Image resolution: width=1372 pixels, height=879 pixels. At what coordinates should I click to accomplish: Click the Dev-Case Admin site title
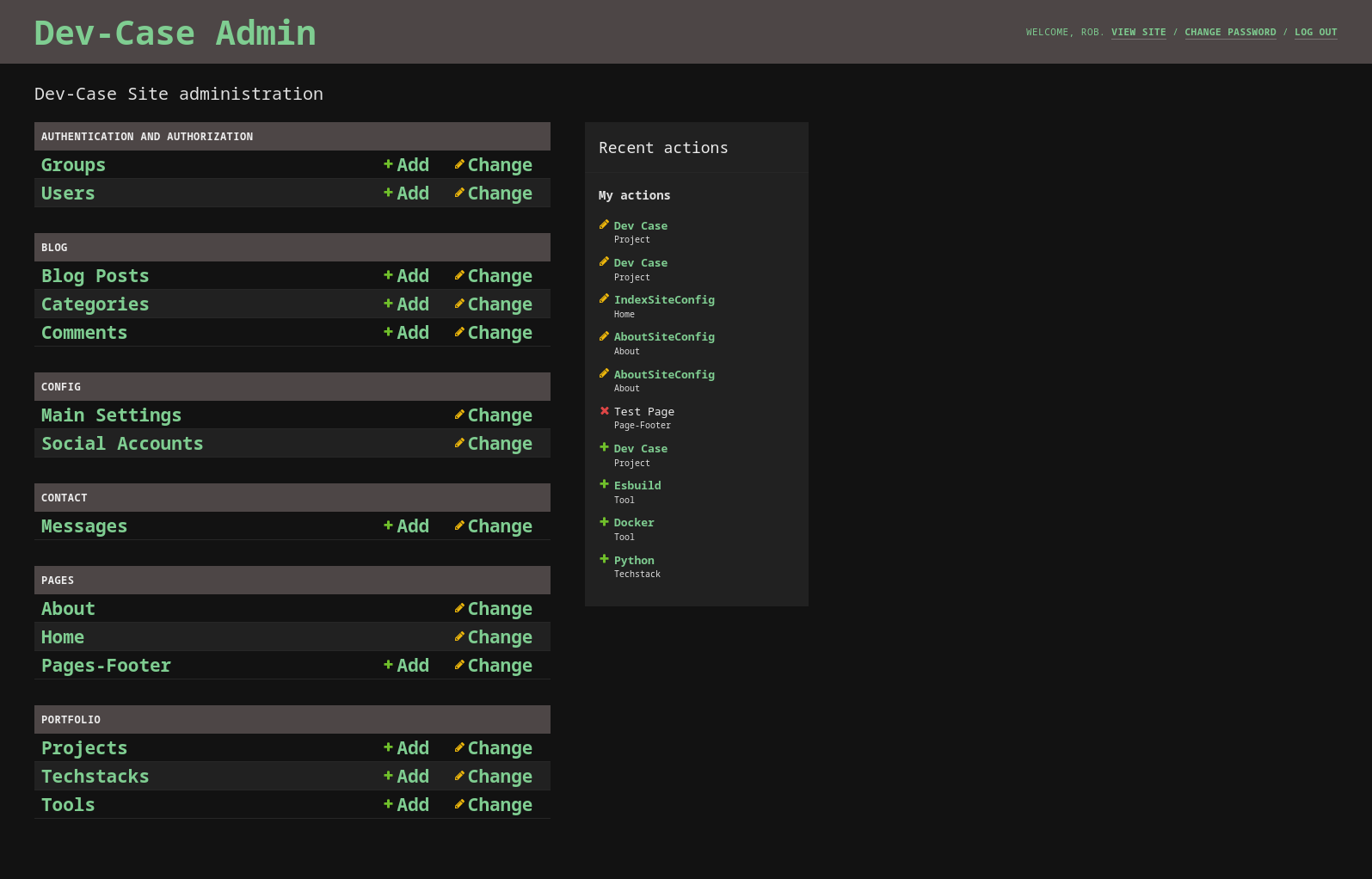point(175,33)
